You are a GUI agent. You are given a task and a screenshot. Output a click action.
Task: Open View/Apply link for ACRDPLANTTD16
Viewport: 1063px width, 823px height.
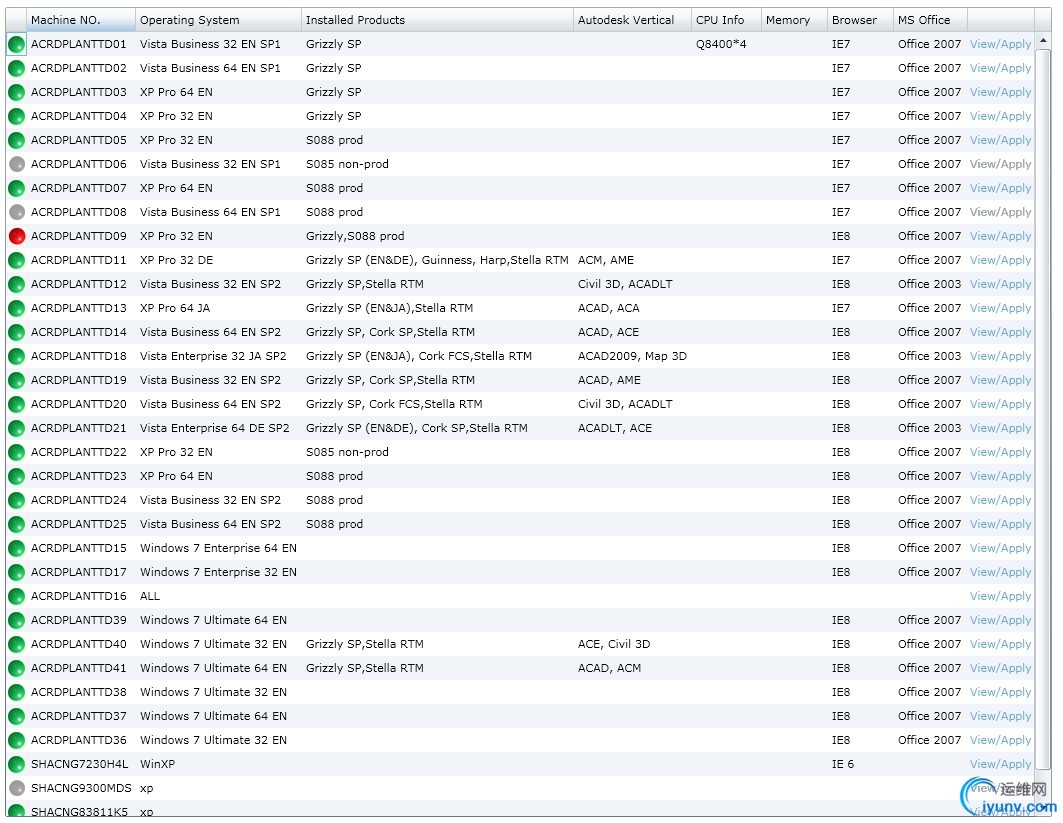click(x=1000, y=596)
